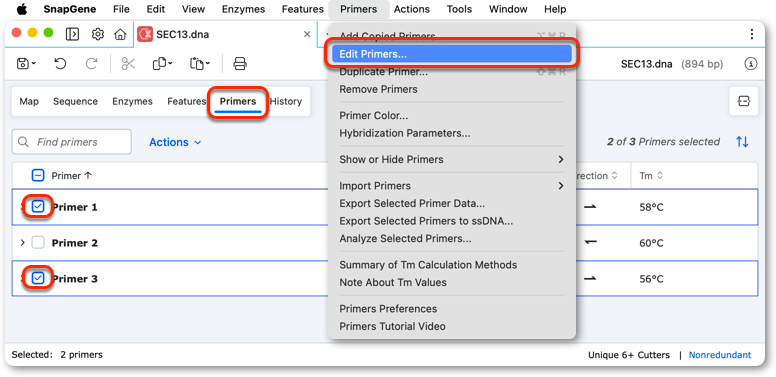Click the search magnifier icon
This screenshot has width=776, height=377.
(23, 142)
